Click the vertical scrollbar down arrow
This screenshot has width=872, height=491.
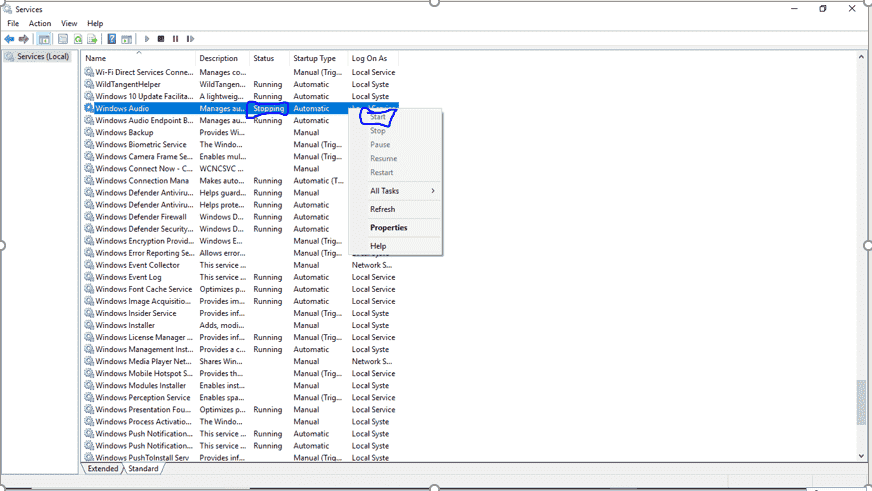coord(861,456)
